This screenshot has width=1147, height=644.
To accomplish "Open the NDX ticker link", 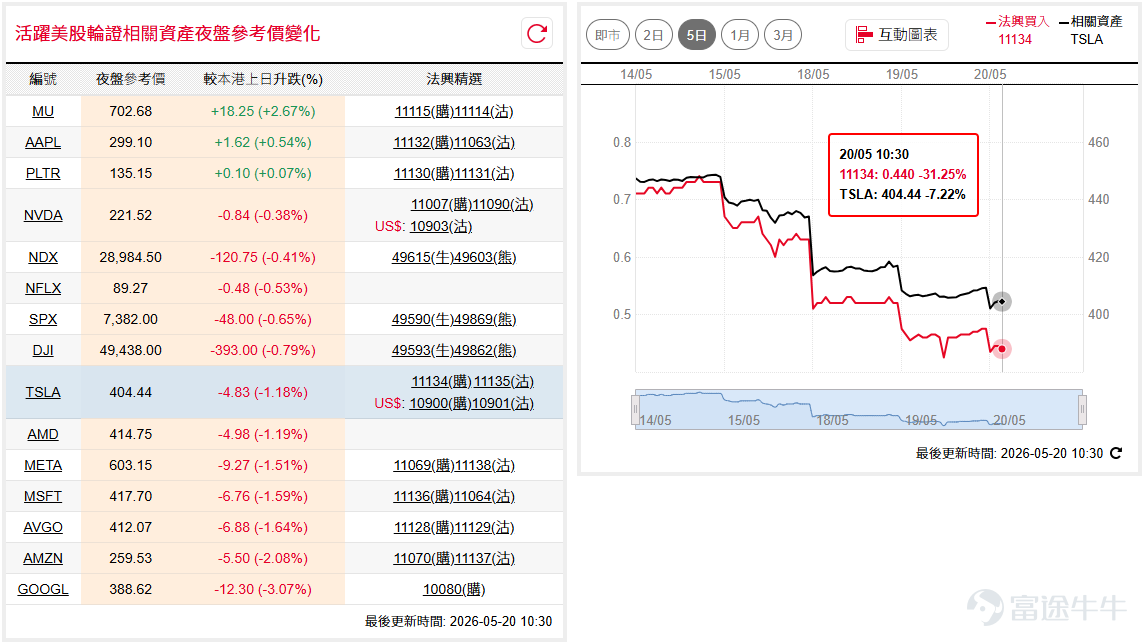I will (43, 258).
